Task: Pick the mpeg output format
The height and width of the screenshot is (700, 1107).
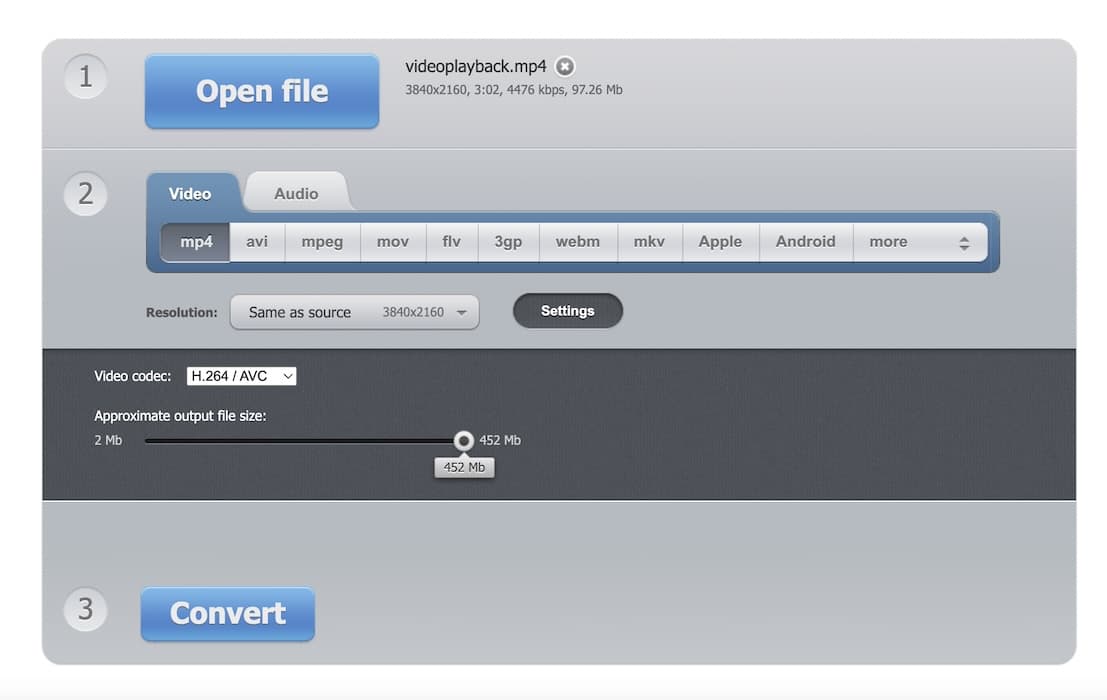Action: (322, 242)
